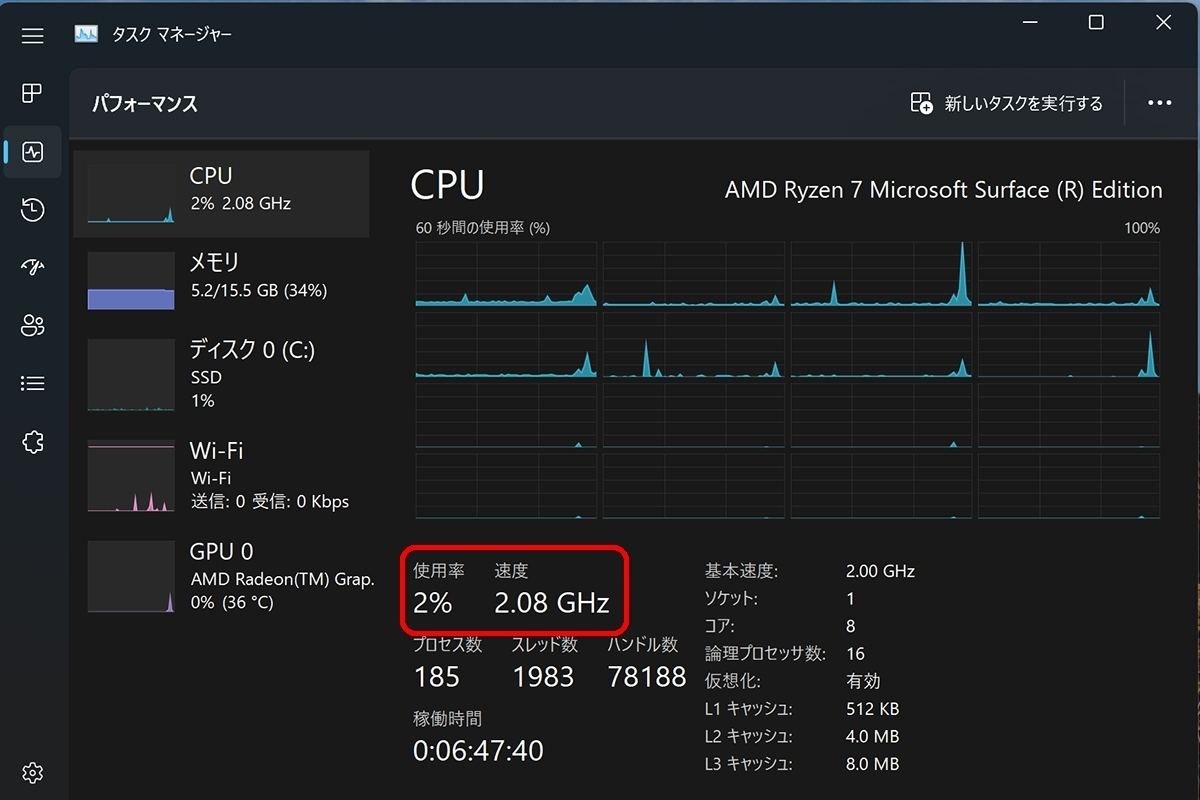The image size is (1200, 800).
Task: Open the Users page icon
Action: pos(33,325)
